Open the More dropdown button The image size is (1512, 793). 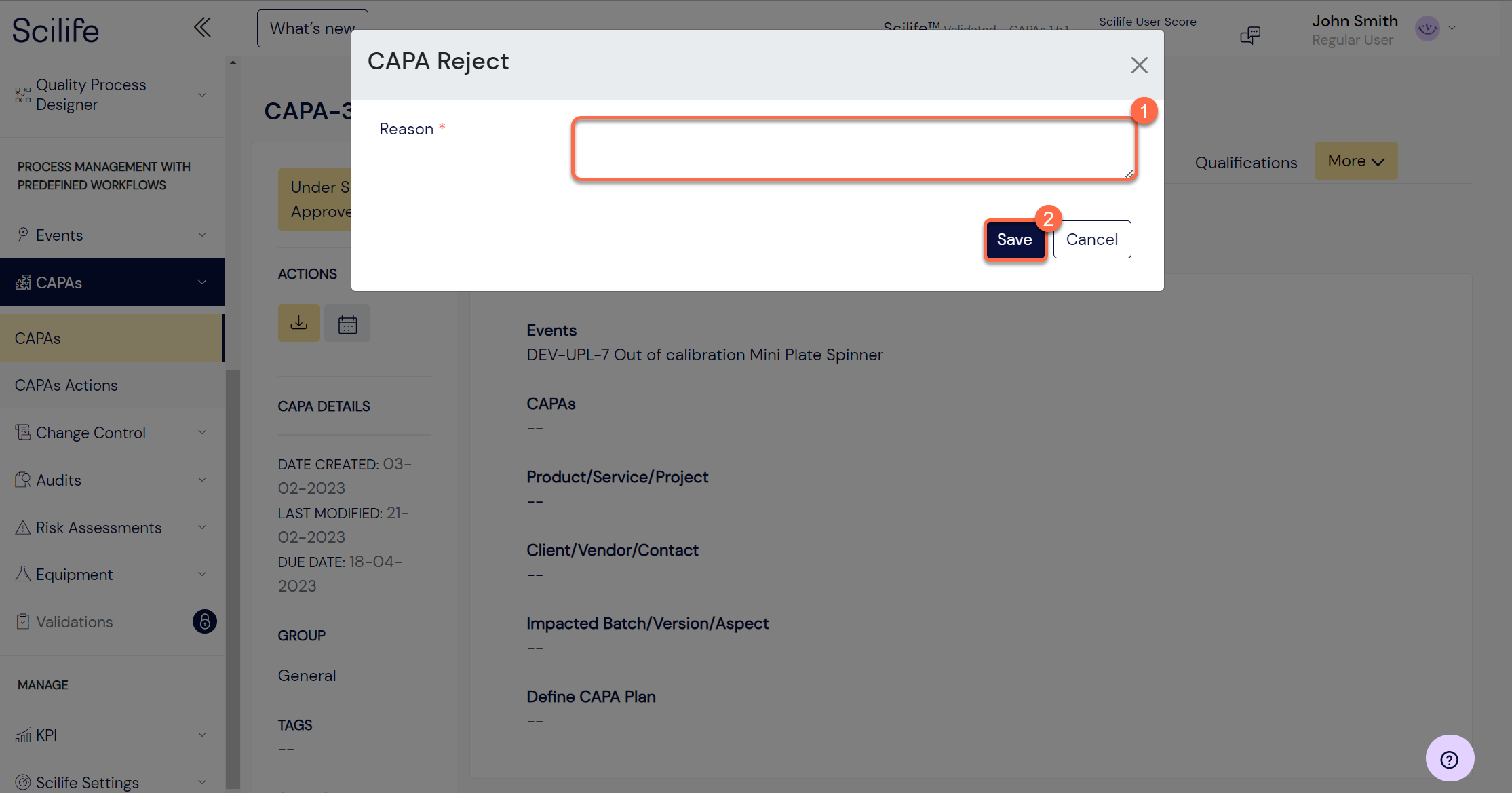1355,161
